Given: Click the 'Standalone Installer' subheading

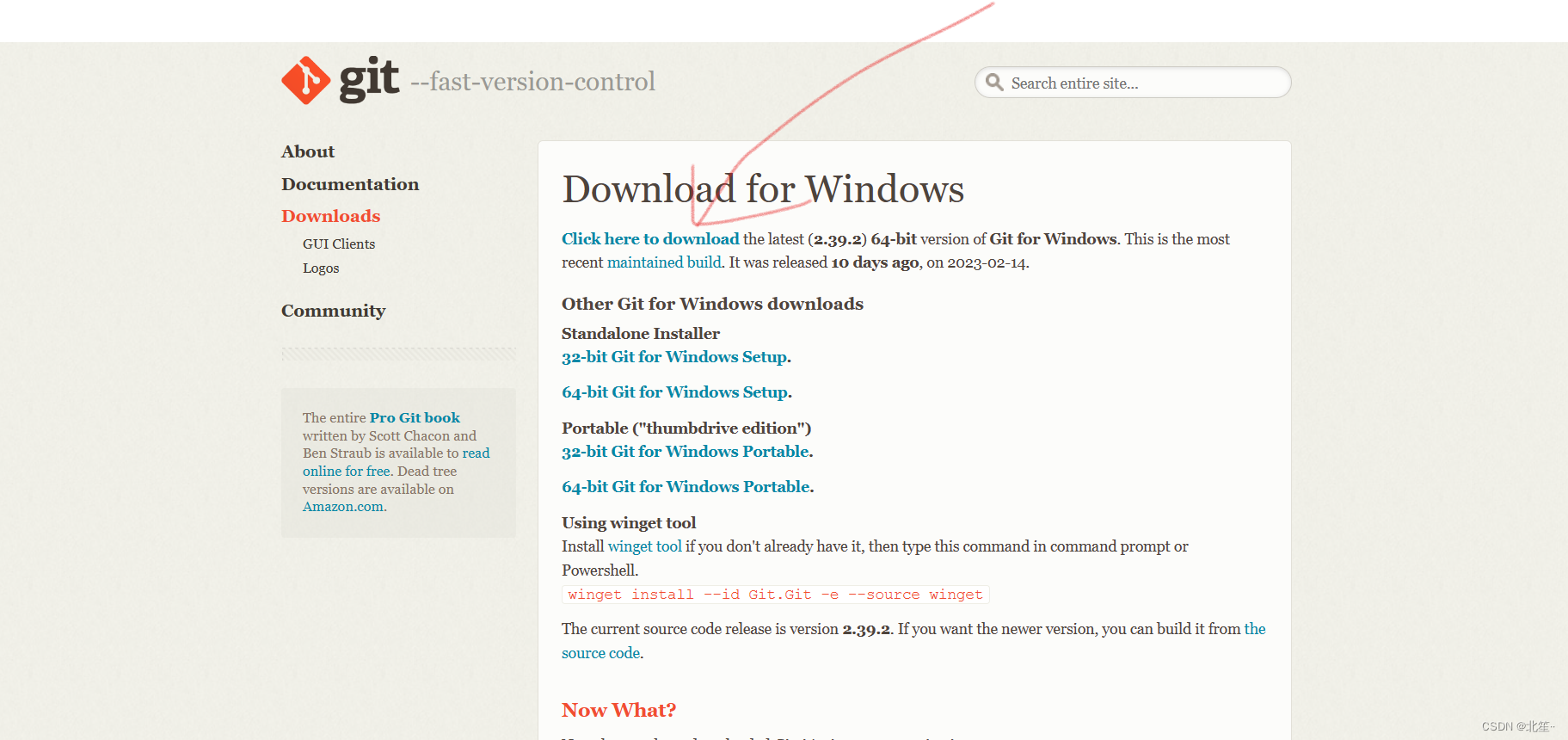Looking at the screenshot, I should pyautogui.click(x=641, y=334).
